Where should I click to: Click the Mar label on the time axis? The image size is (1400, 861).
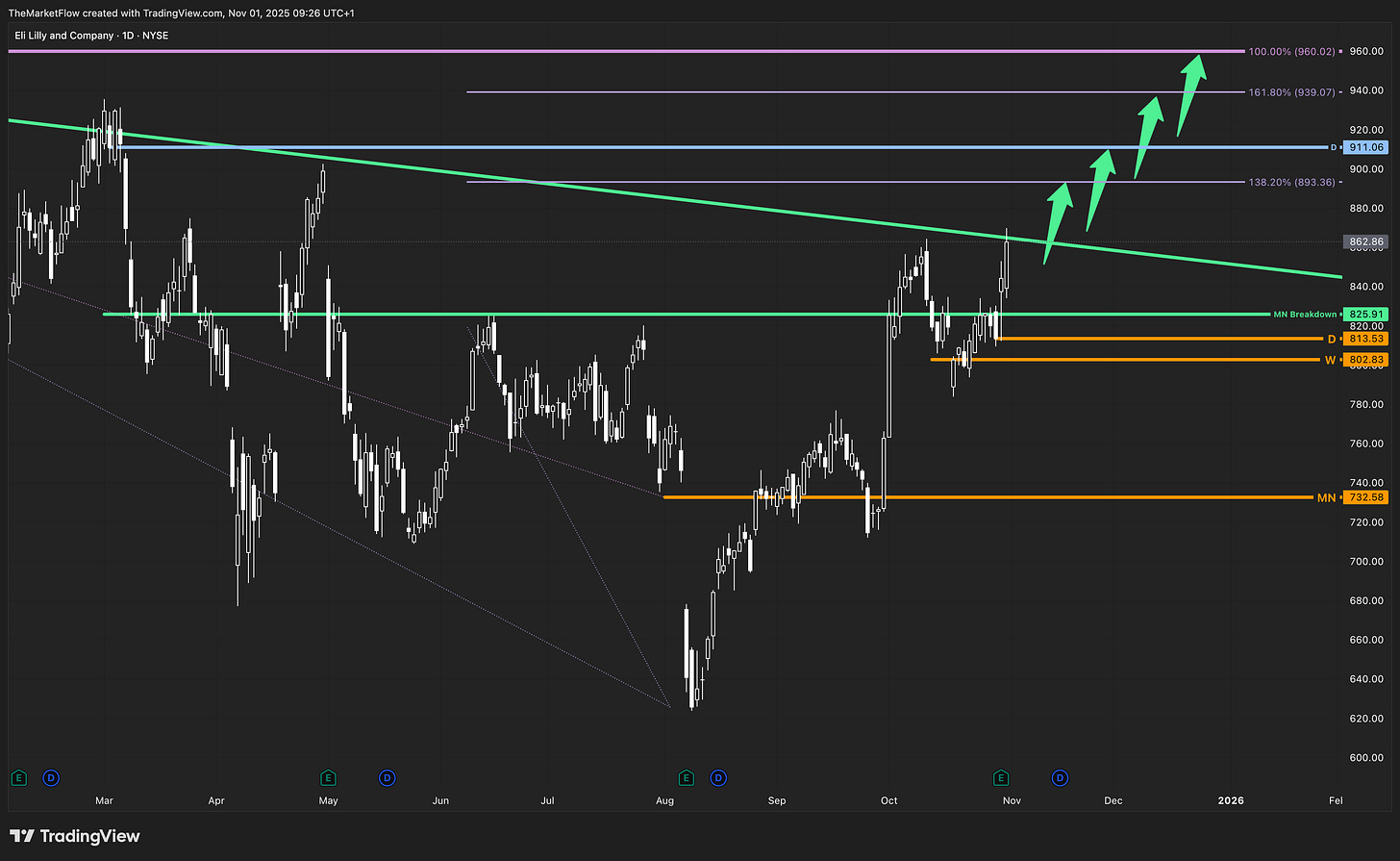pos(105,800)
